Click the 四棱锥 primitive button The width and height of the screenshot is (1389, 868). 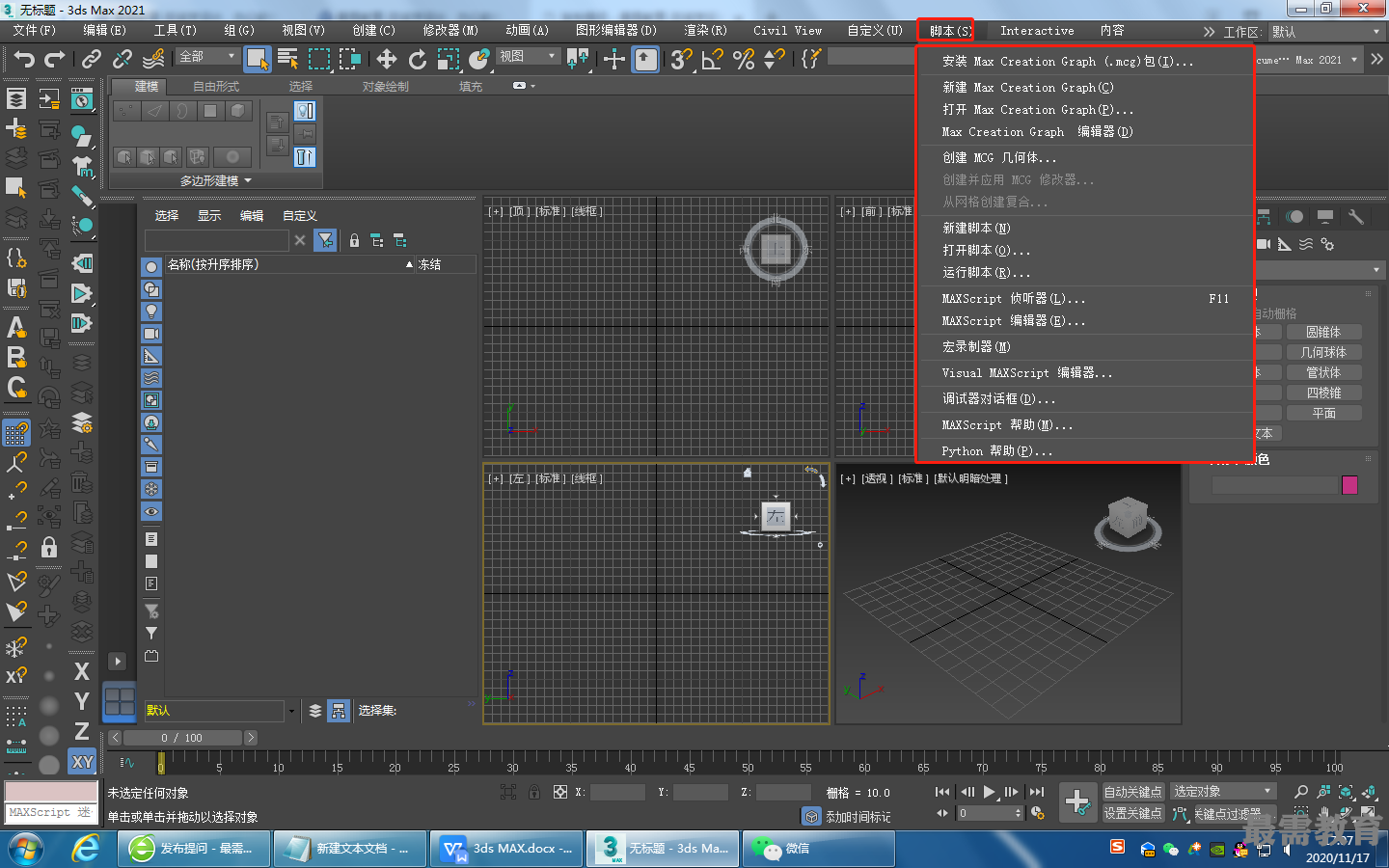[x=1323, y=393]
